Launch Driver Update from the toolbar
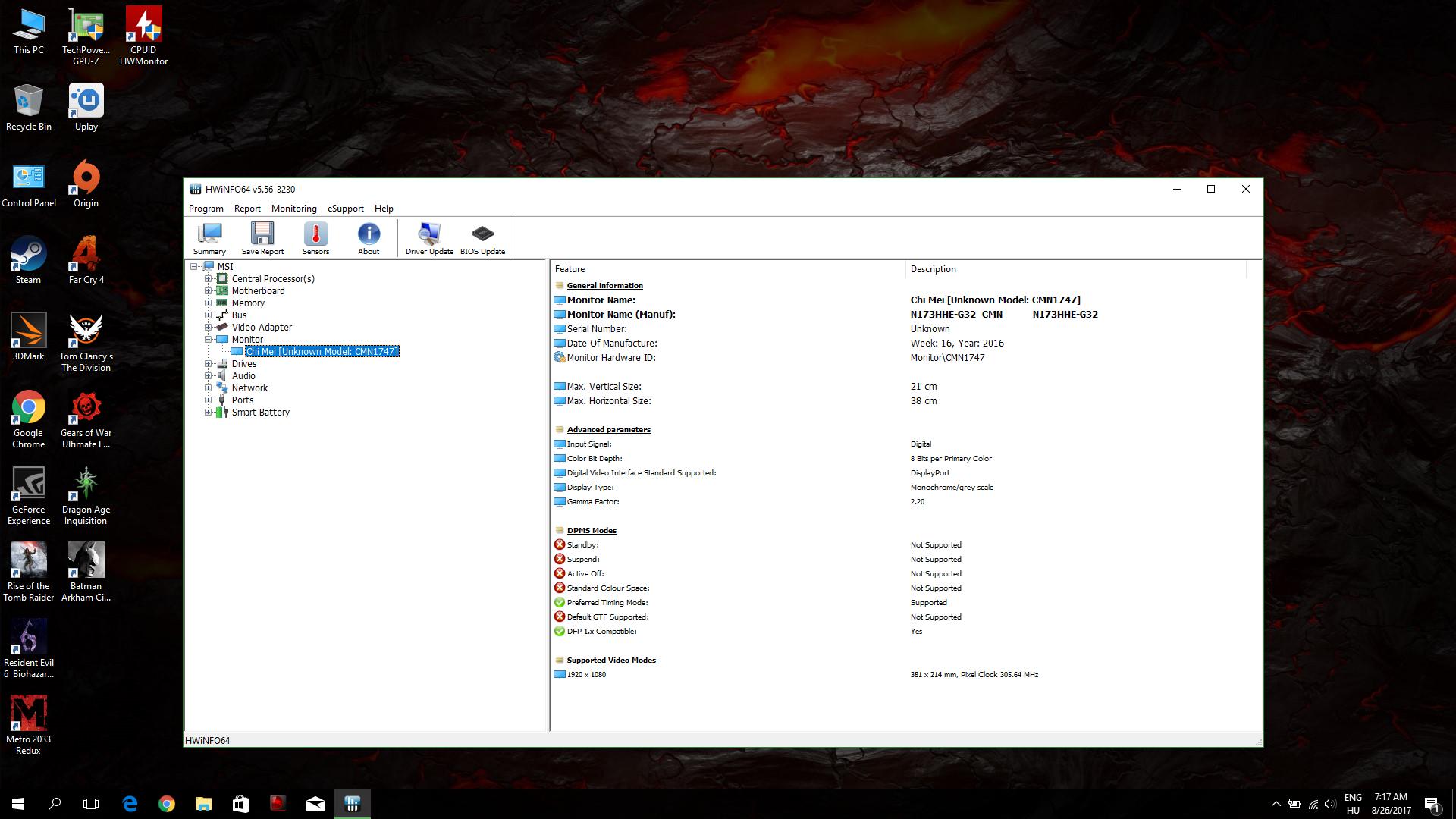 (429, 238)
